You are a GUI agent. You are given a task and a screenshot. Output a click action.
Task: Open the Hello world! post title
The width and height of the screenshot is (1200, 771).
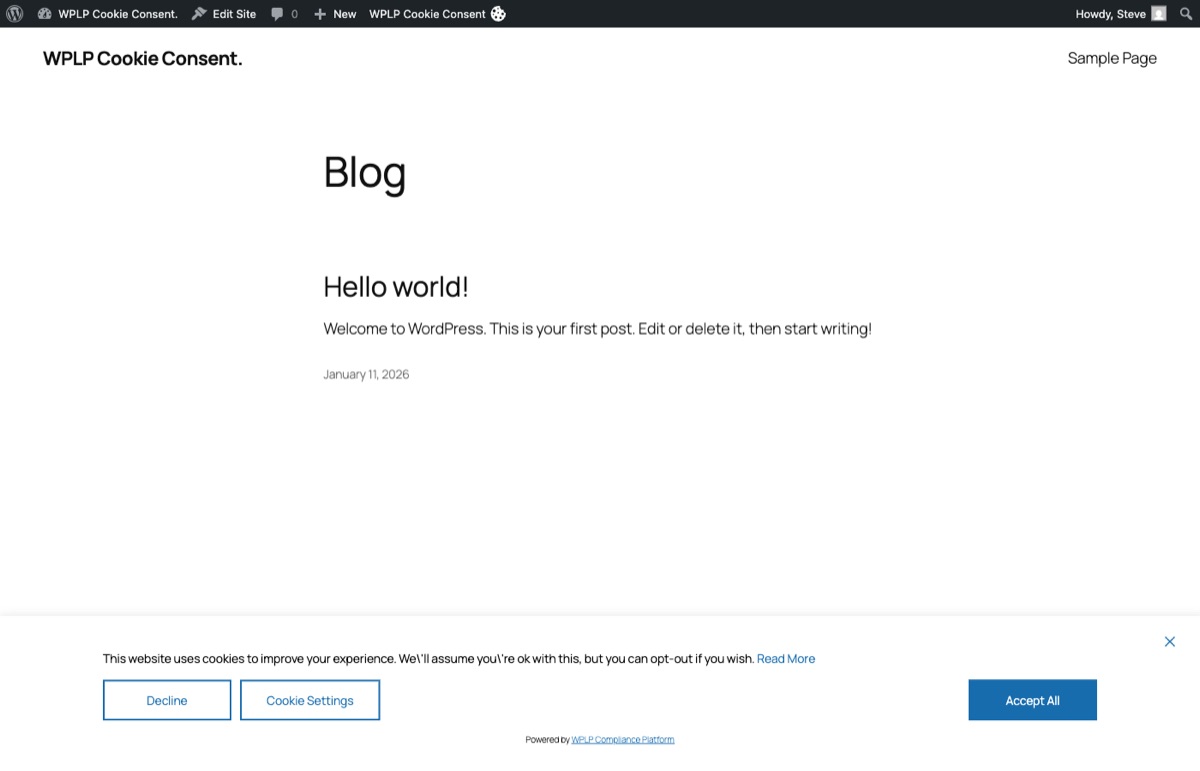pyautogui.click(x=396, y=287)
